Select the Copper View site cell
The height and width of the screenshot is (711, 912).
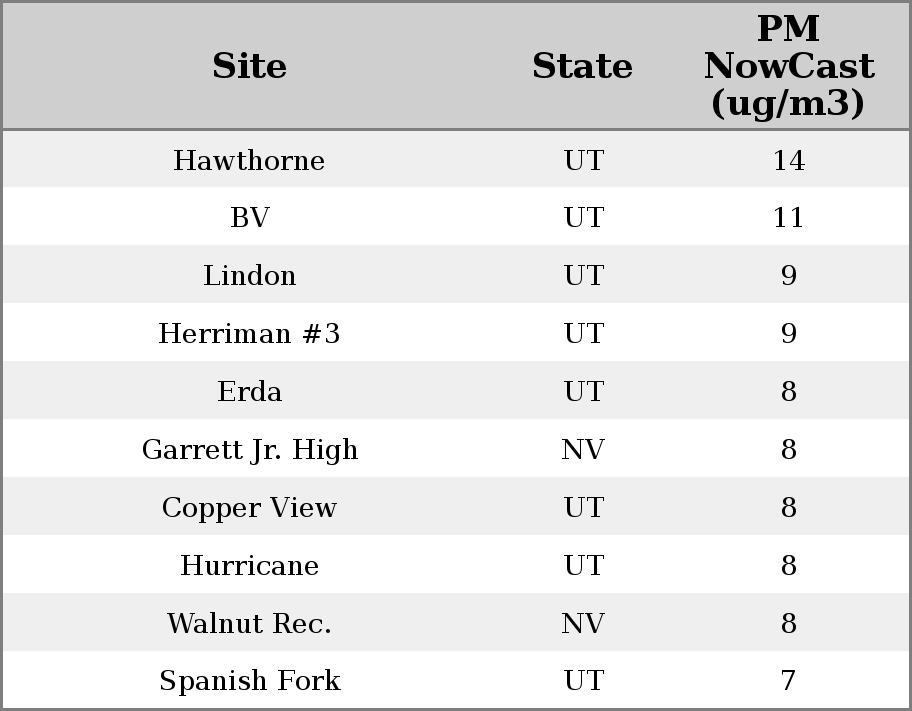click(x=249, y=508)
